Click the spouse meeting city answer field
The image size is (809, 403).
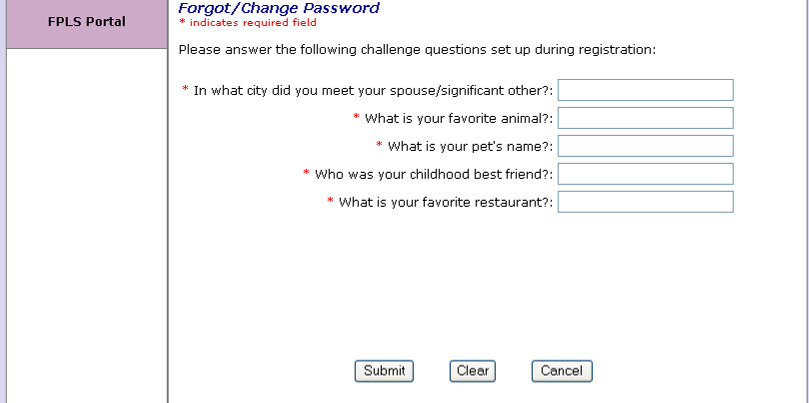[x=645, y=90]
